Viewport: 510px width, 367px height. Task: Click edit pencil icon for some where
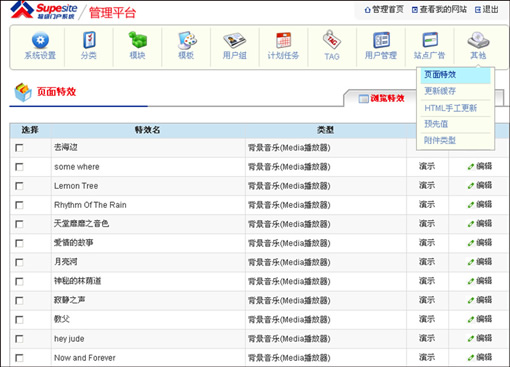click(471, 167)
